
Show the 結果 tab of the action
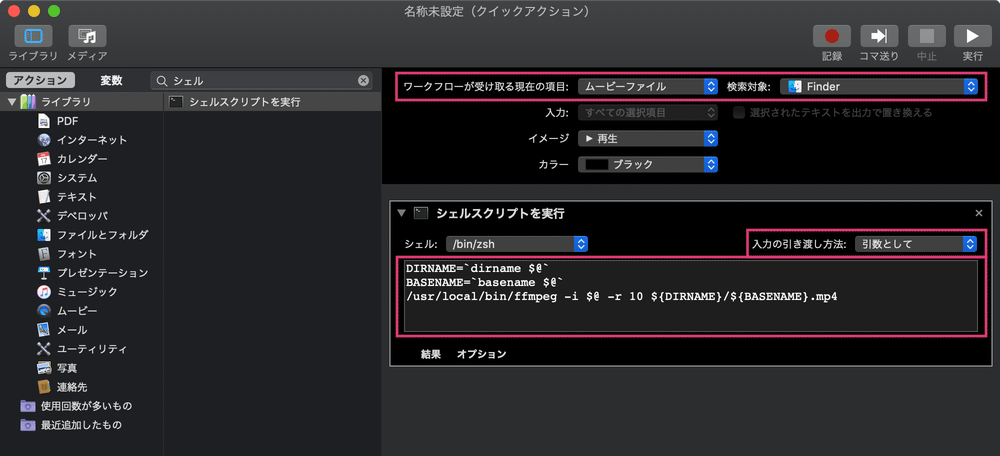[x=430, y=354]
